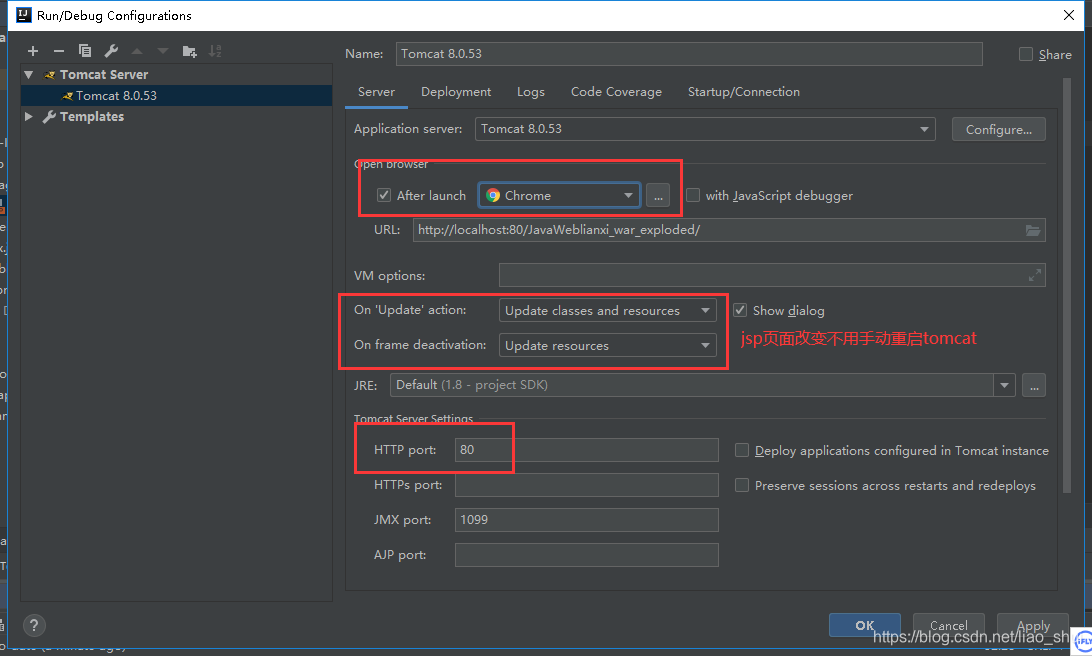
Task: Toggle the After launch checkbox
Action: tap(384, 196)
